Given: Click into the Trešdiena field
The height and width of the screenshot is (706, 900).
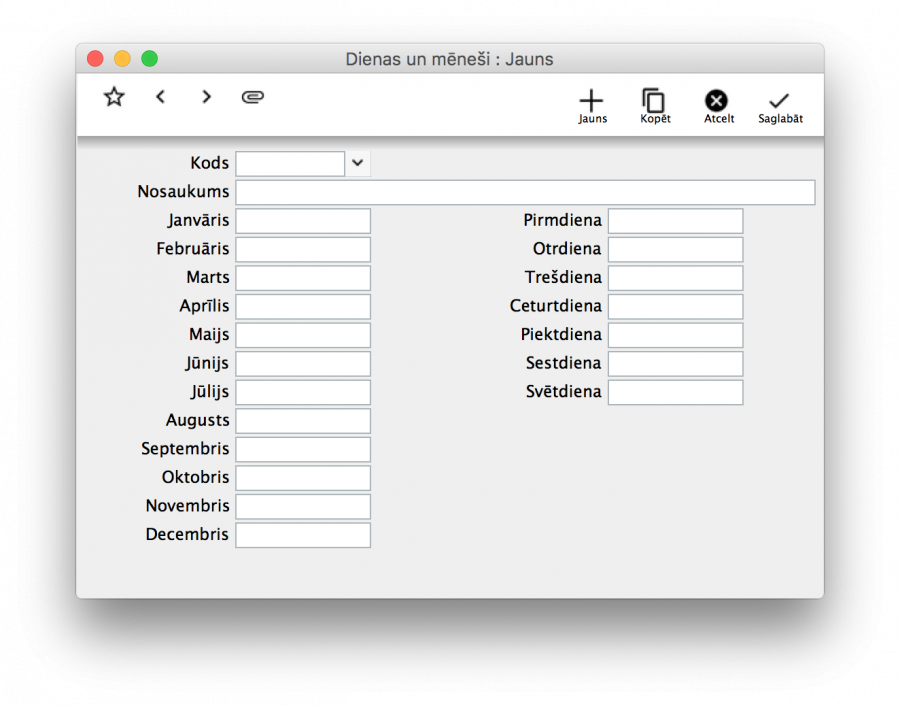Looking at the screenshot, I should point(675,278).
